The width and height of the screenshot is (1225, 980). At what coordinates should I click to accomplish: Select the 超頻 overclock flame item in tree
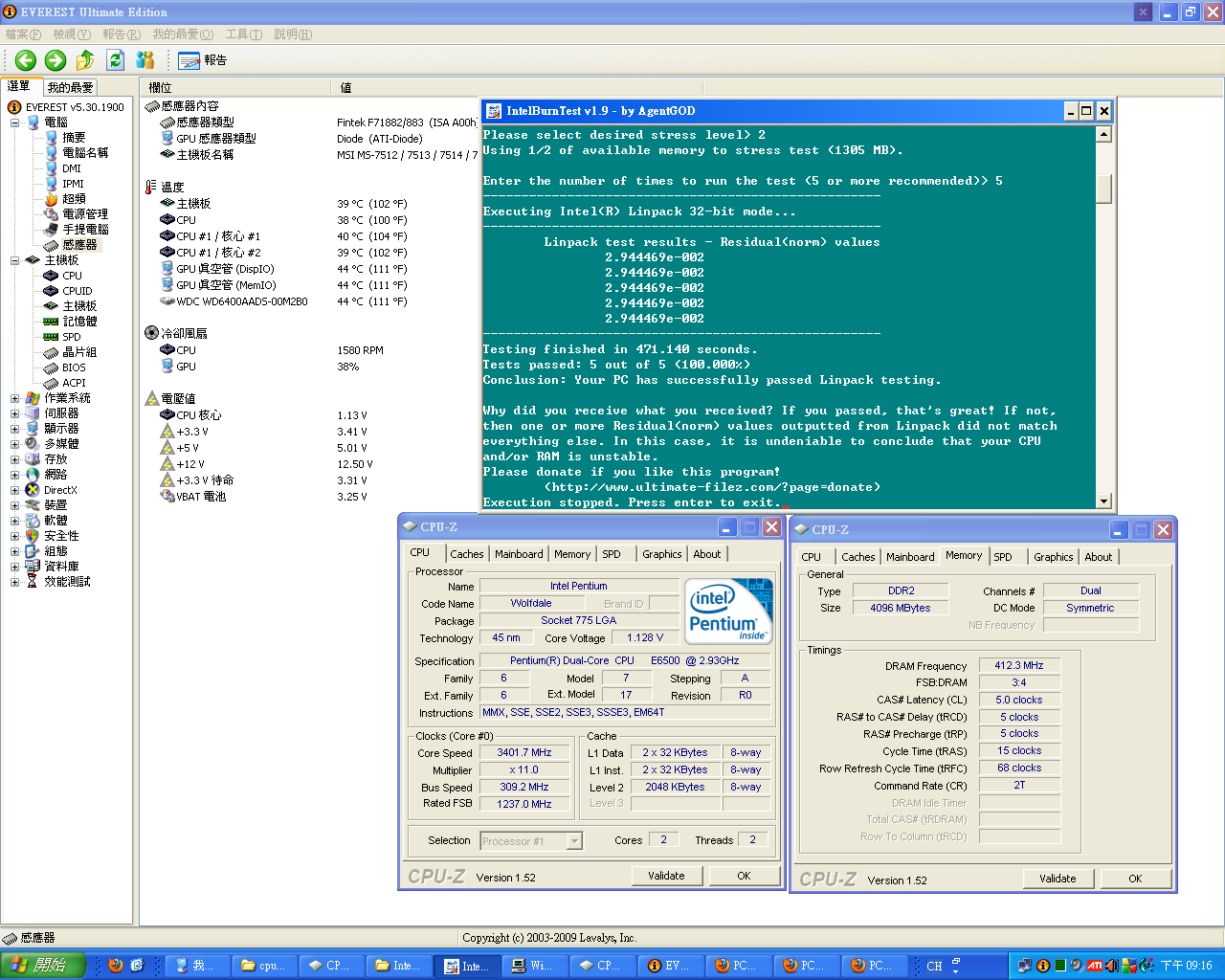[74, 199]
